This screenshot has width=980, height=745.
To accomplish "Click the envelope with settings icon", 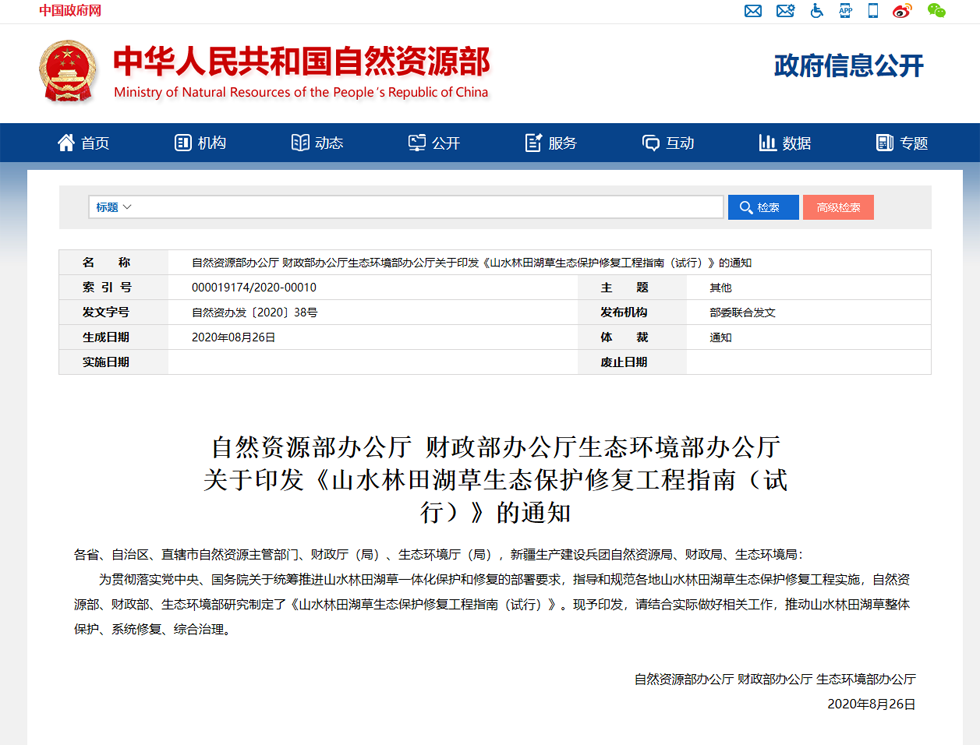I will [x=785, y=11].
